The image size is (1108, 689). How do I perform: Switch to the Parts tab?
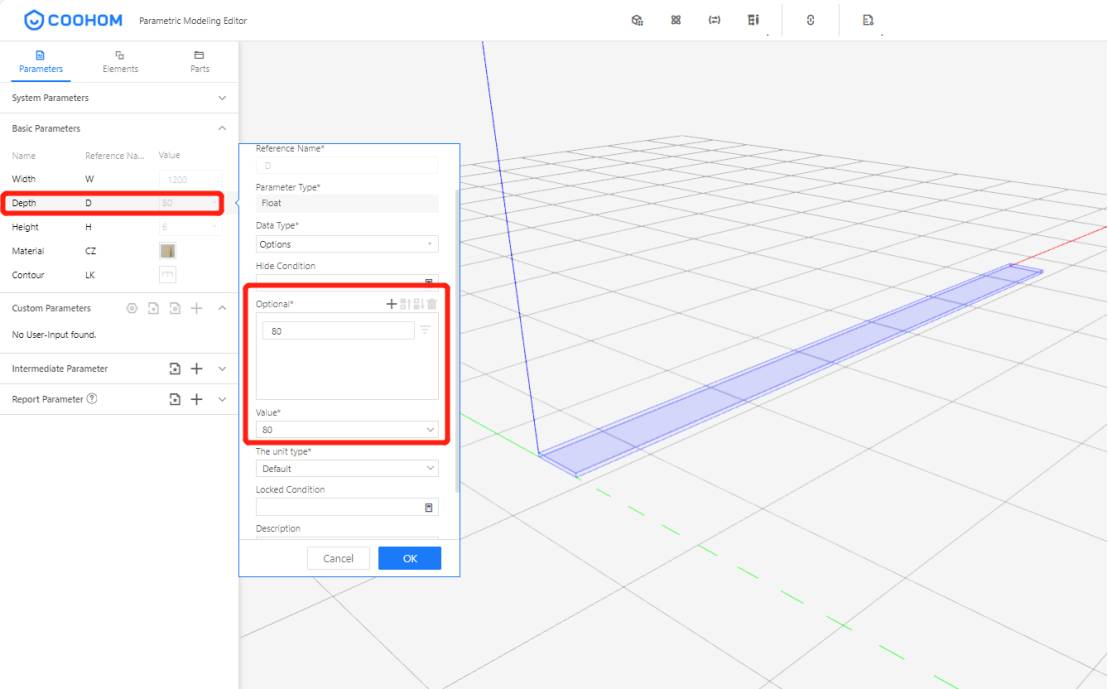click(200, 62)
